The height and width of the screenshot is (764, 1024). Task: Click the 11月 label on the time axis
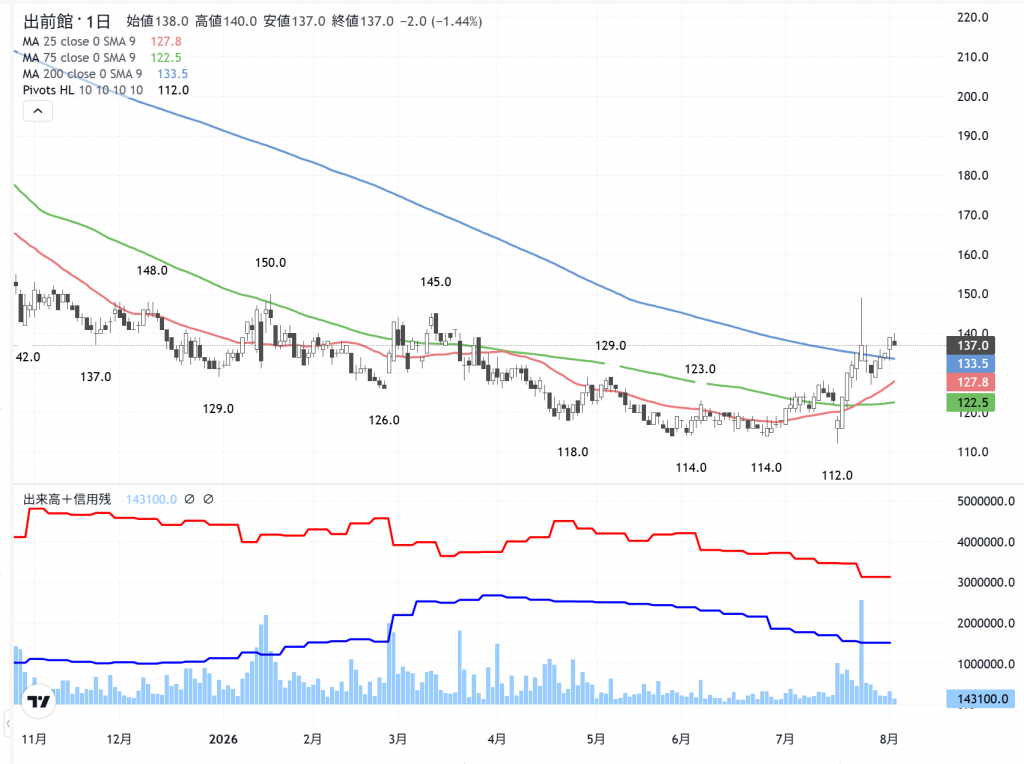click(34, 739)
